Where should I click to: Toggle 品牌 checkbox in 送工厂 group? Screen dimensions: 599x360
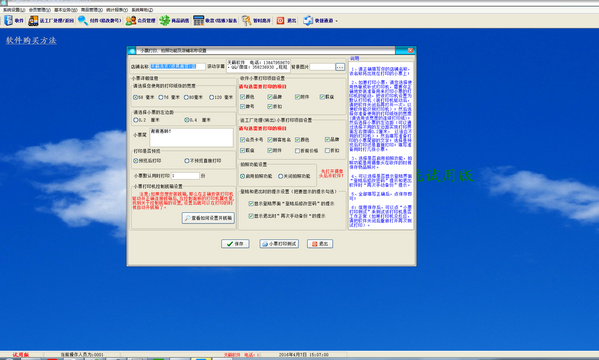point(327,139)
